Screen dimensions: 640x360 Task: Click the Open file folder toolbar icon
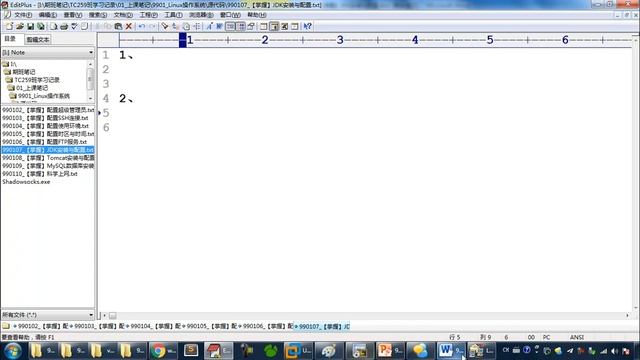coord(20,26)
